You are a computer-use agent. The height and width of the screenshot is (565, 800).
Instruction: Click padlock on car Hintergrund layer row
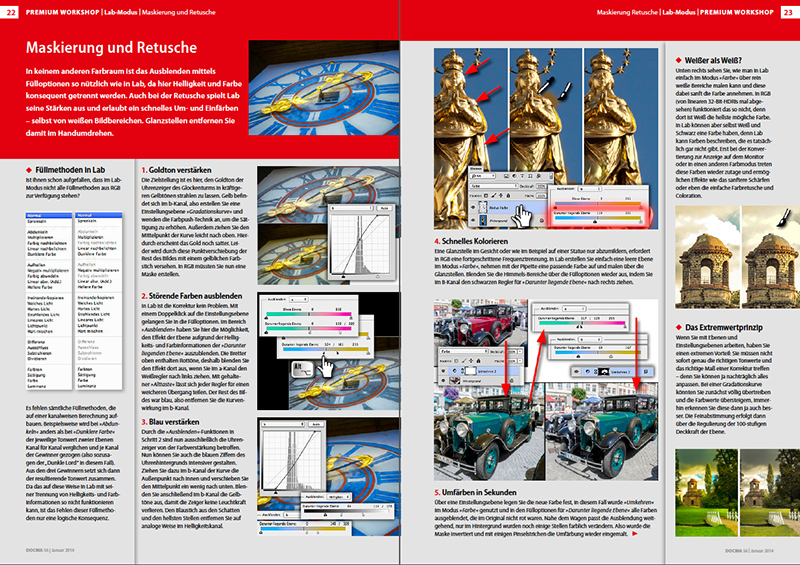[x=511, y=380]
